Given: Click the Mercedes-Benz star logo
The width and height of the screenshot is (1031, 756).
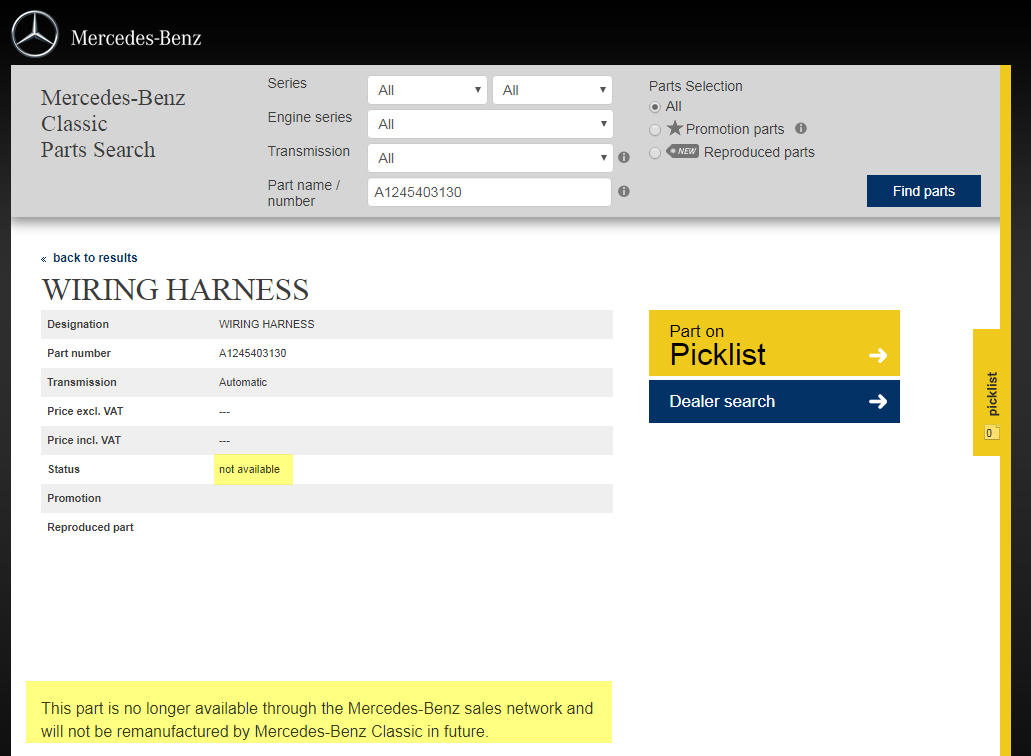Looking at the screenshot, I should click(x=35, y=34).
